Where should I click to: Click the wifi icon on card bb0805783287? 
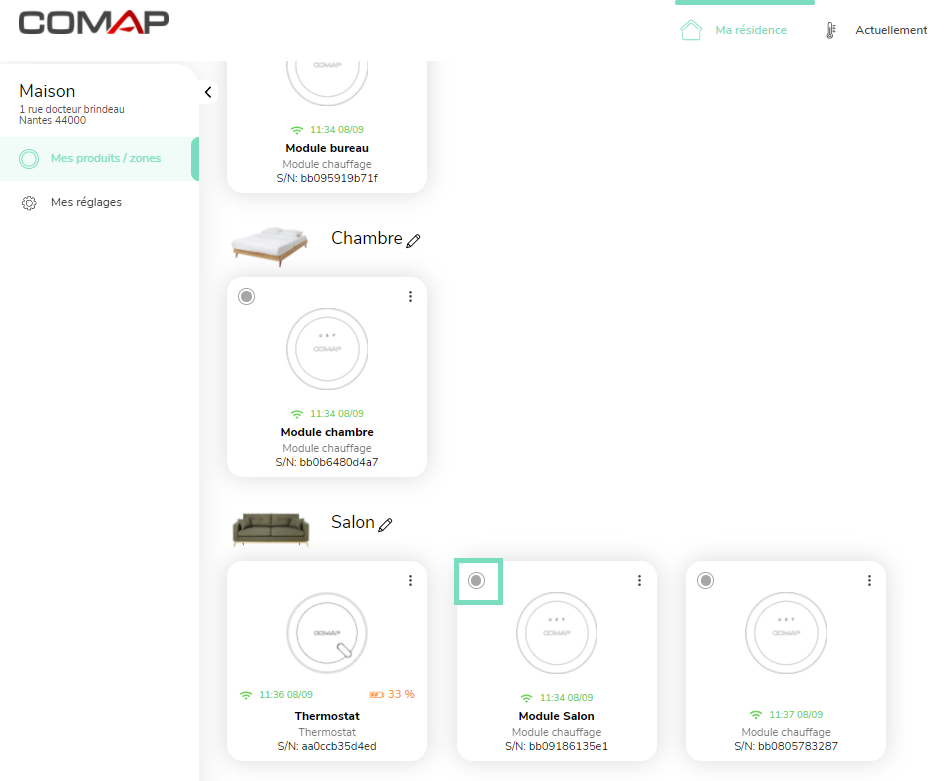click(756, 715)
